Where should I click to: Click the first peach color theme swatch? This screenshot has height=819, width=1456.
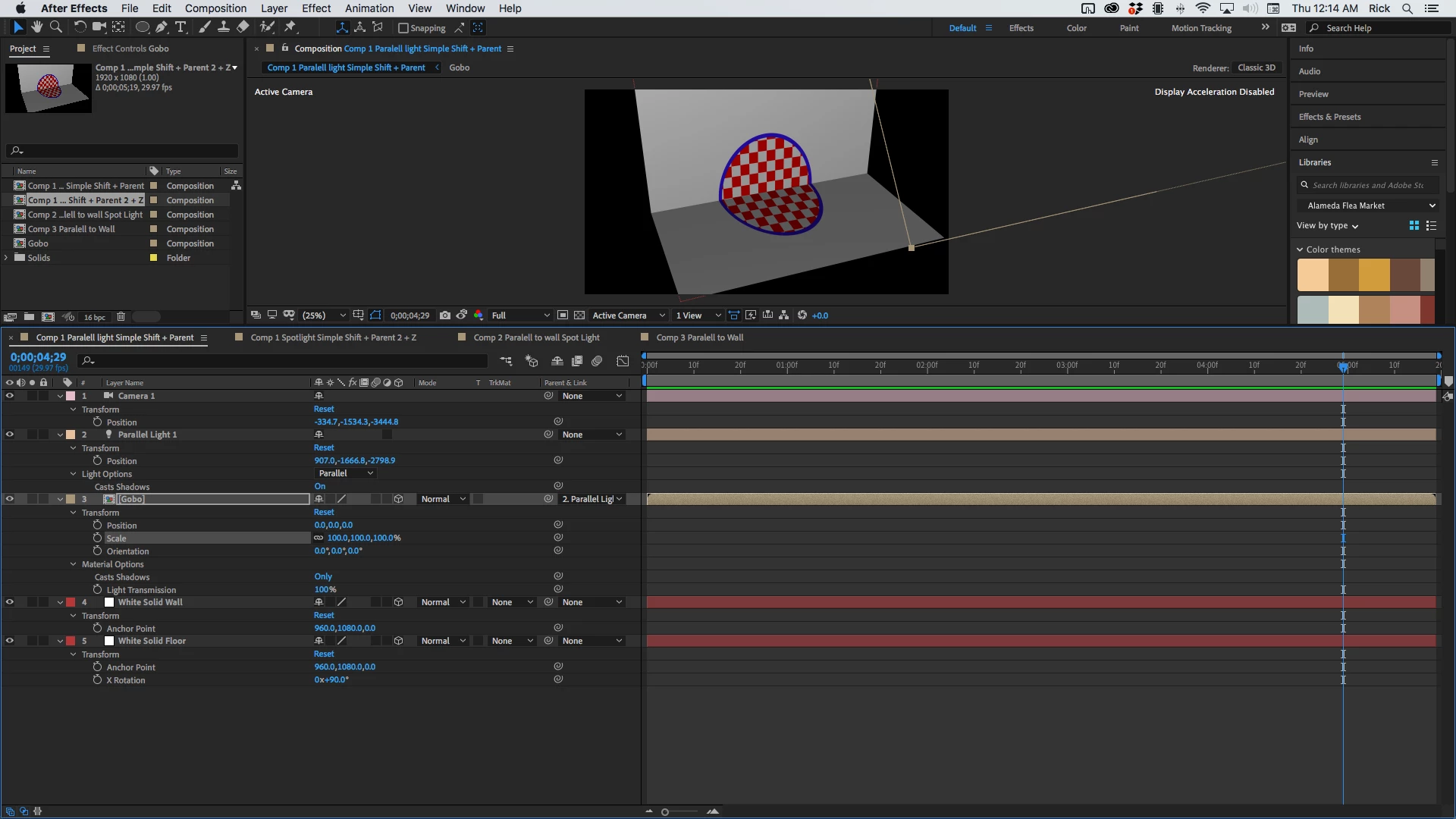coord(1312,275)
